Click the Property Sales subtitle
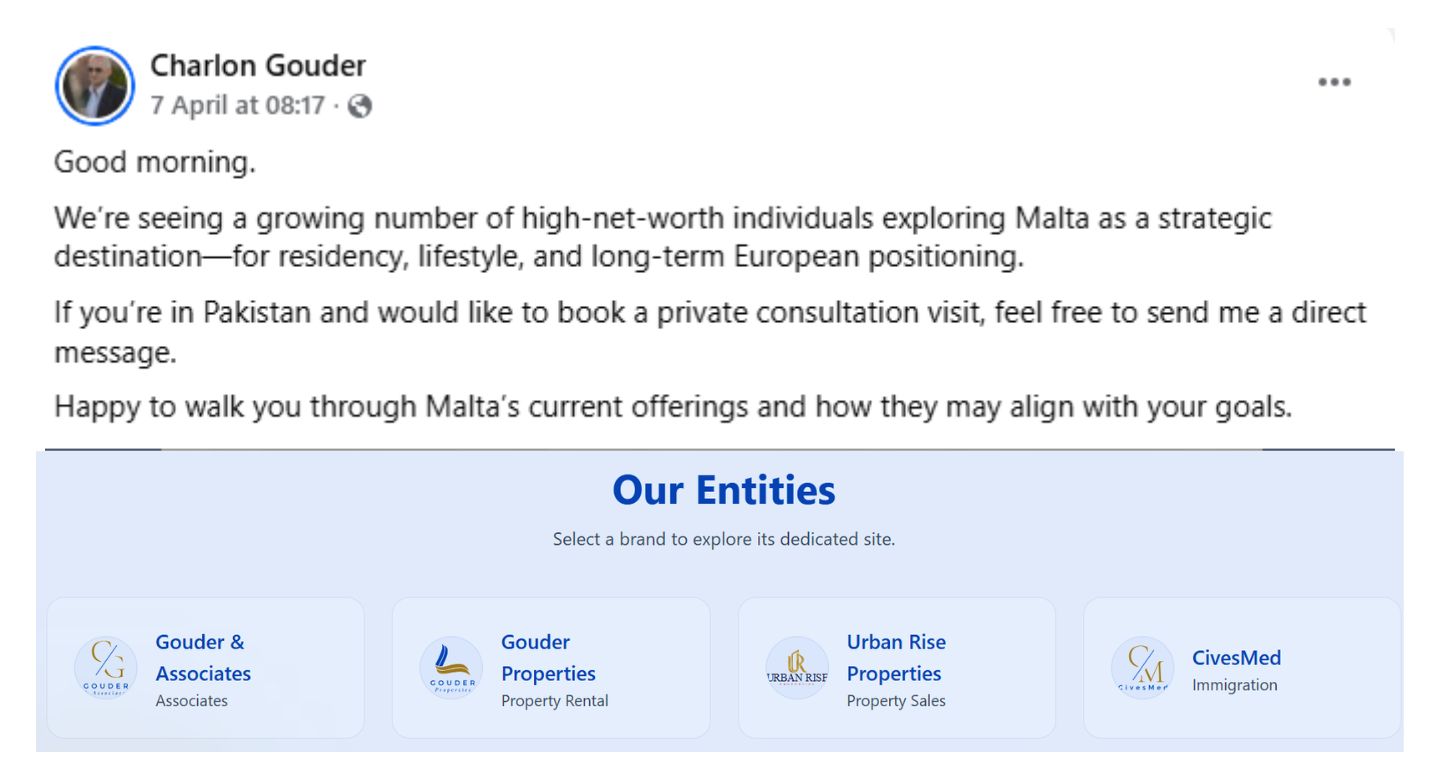 pyautogui.click(x=895, y=701)
